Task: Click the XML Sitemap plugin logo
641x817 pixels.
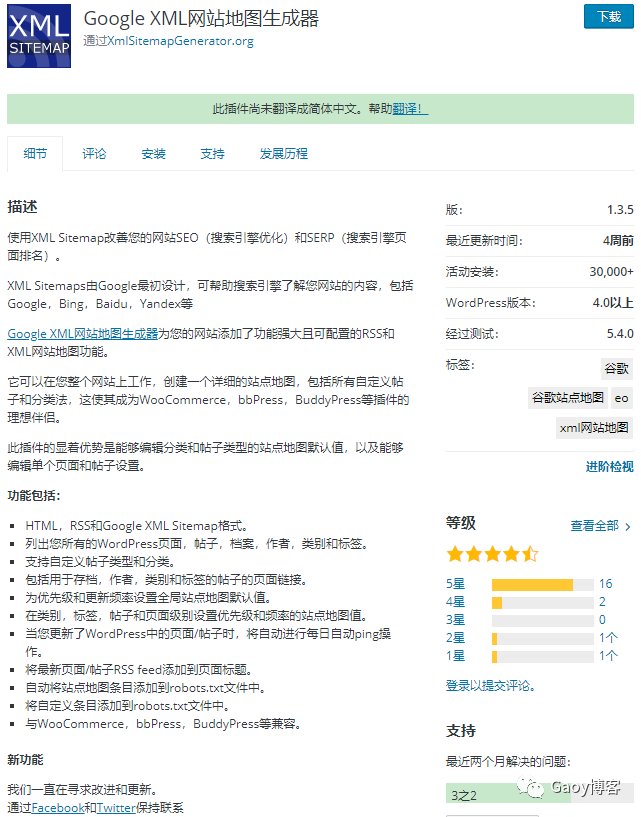Action: pos(39,36)
